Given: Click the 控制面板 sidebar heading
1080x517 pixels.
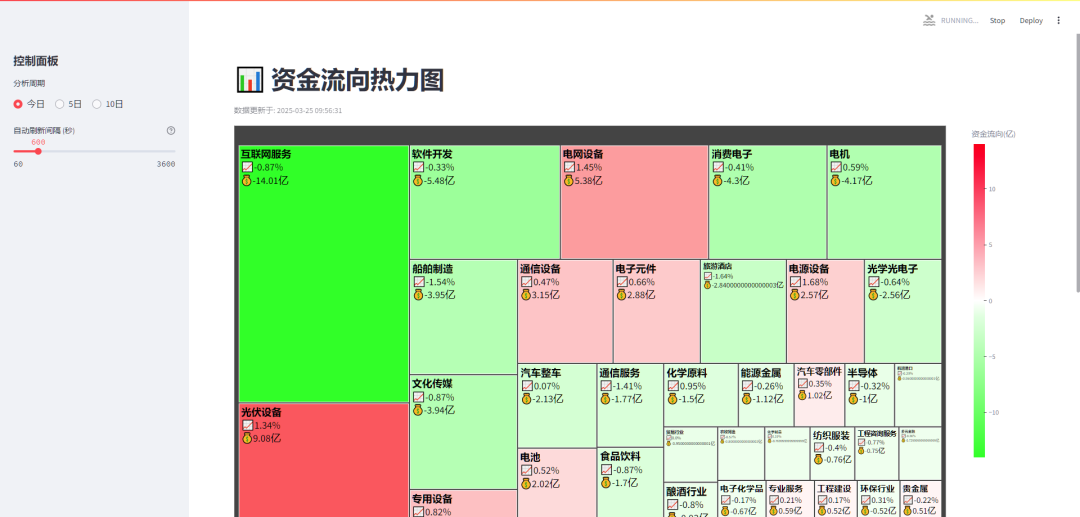Looking at the screenshot, I should [x=36, y=61].
